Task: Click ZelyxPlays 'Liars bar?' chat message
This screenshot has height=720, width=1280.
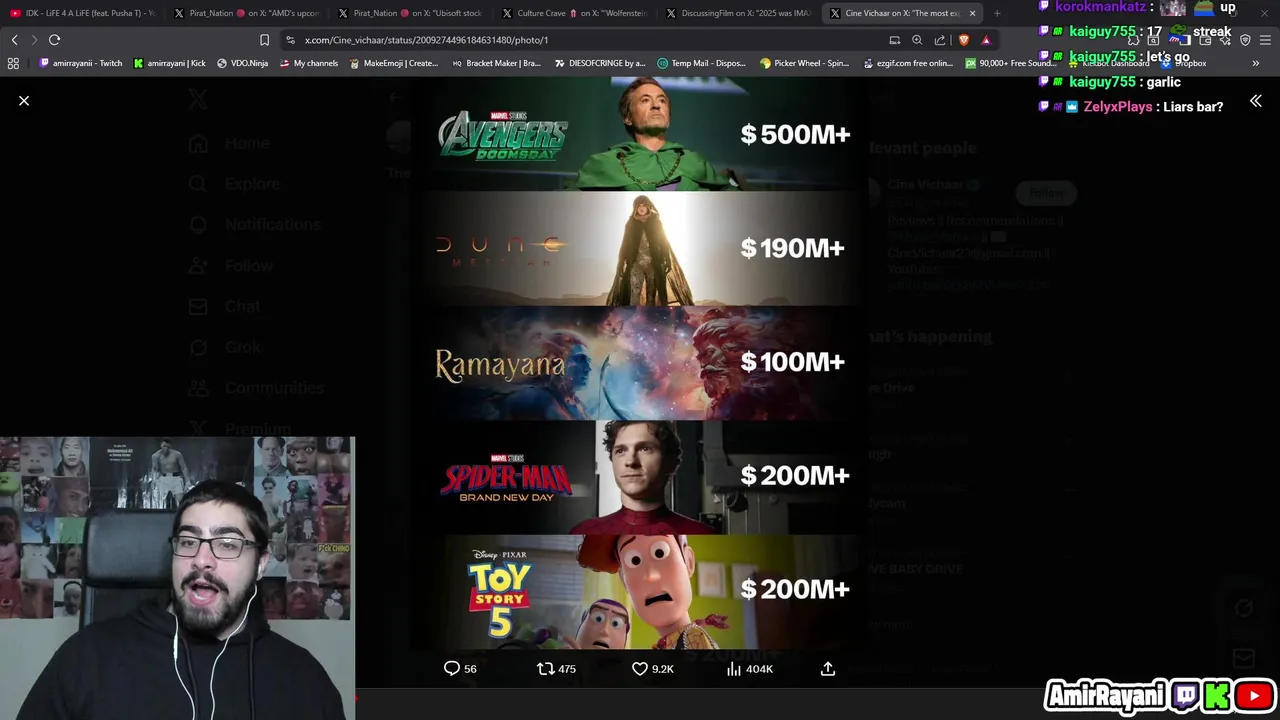Action: pos(1131,107)
